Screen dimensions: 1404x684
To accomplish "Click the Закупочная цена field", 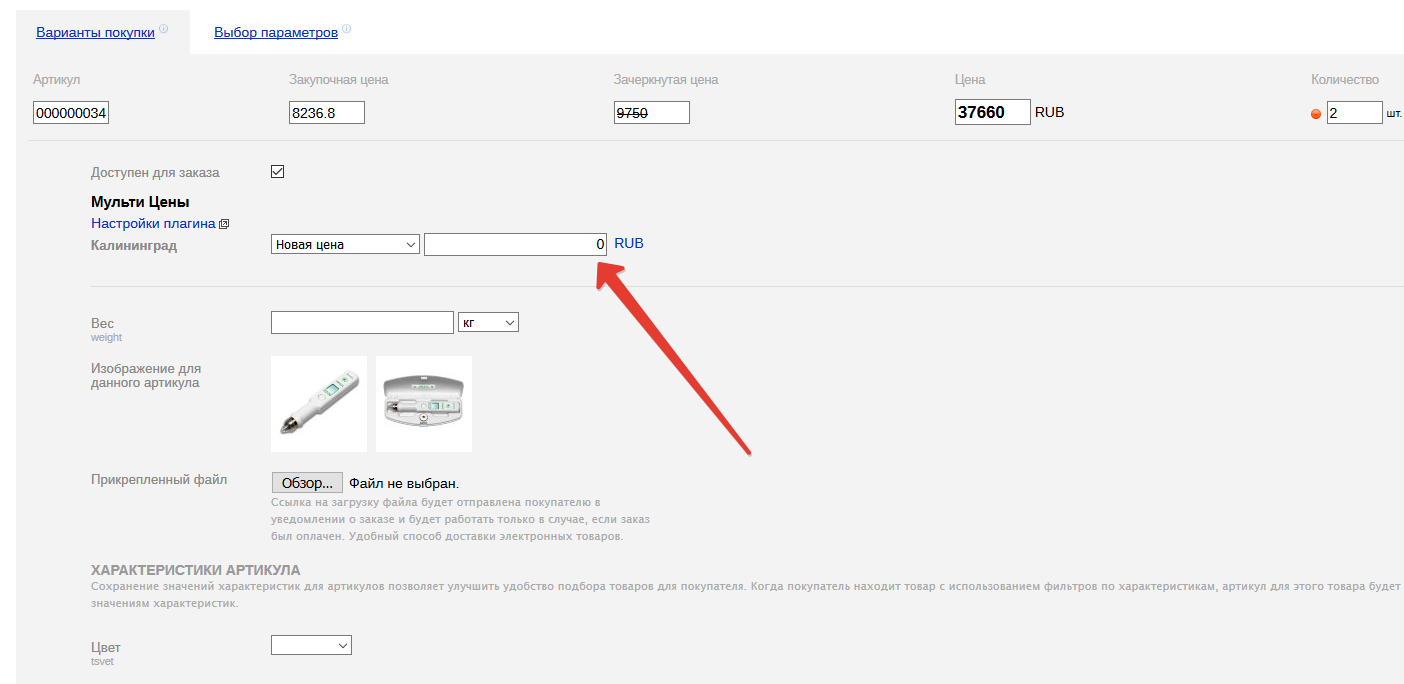I will tap(326, 113).
